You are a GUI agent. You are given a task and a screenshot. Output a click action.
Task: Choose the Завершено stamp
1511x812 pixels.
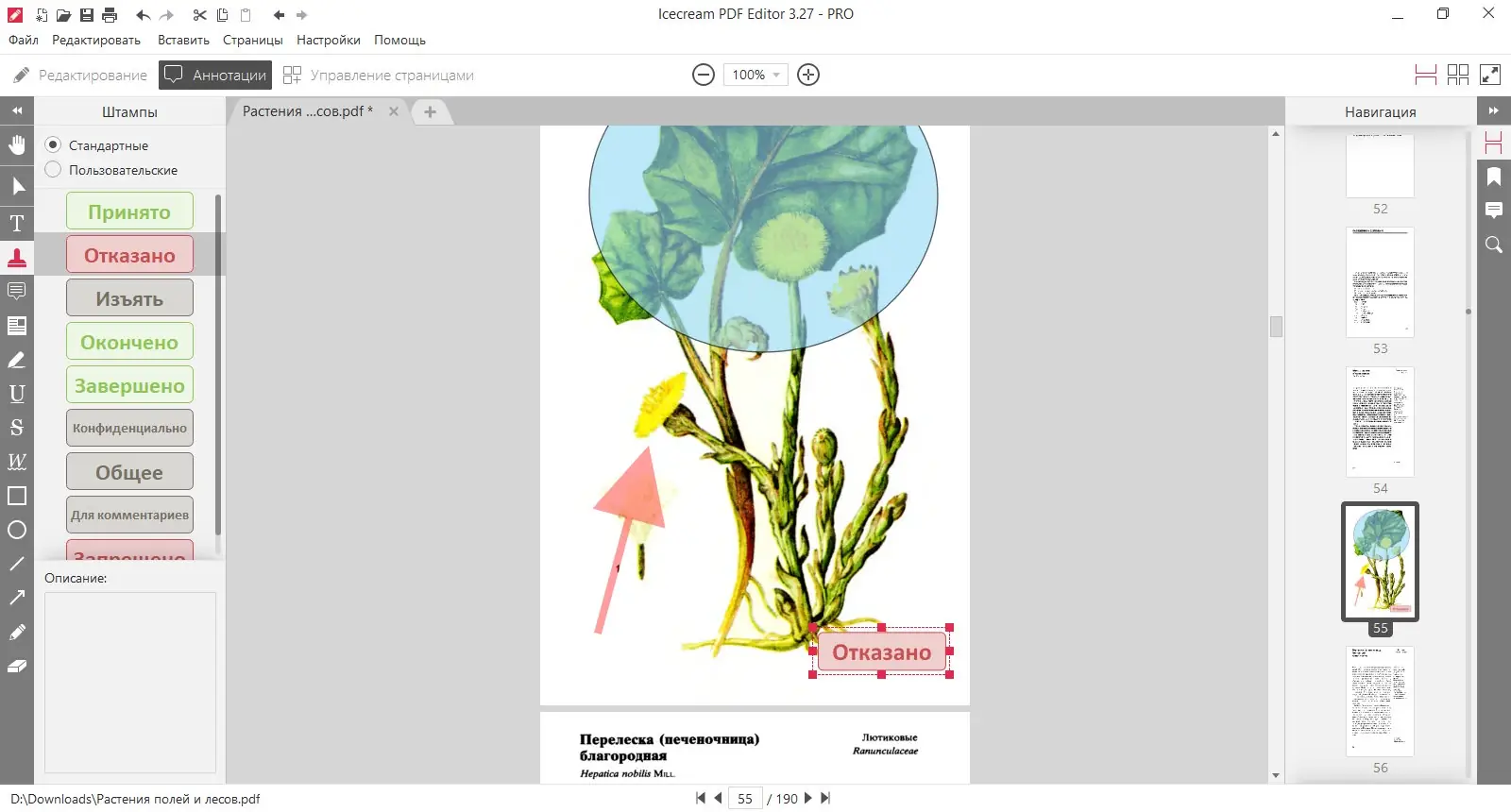click(x=129, y=385)
